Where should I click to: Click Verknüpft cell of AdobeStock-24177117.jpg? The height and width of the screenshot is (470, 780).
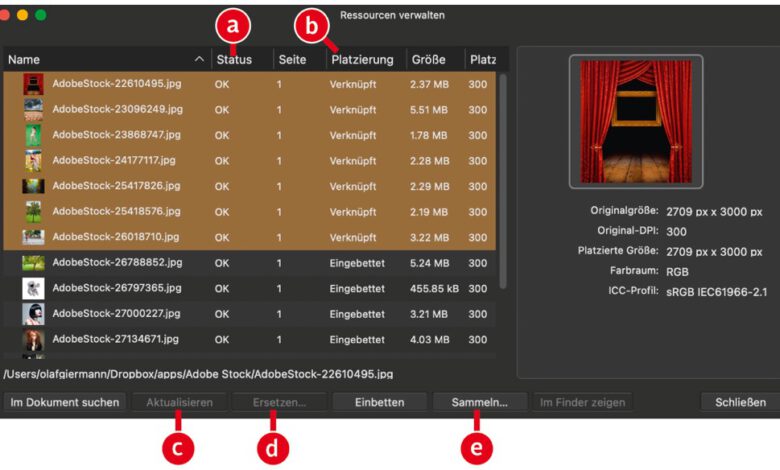(353, 161)
